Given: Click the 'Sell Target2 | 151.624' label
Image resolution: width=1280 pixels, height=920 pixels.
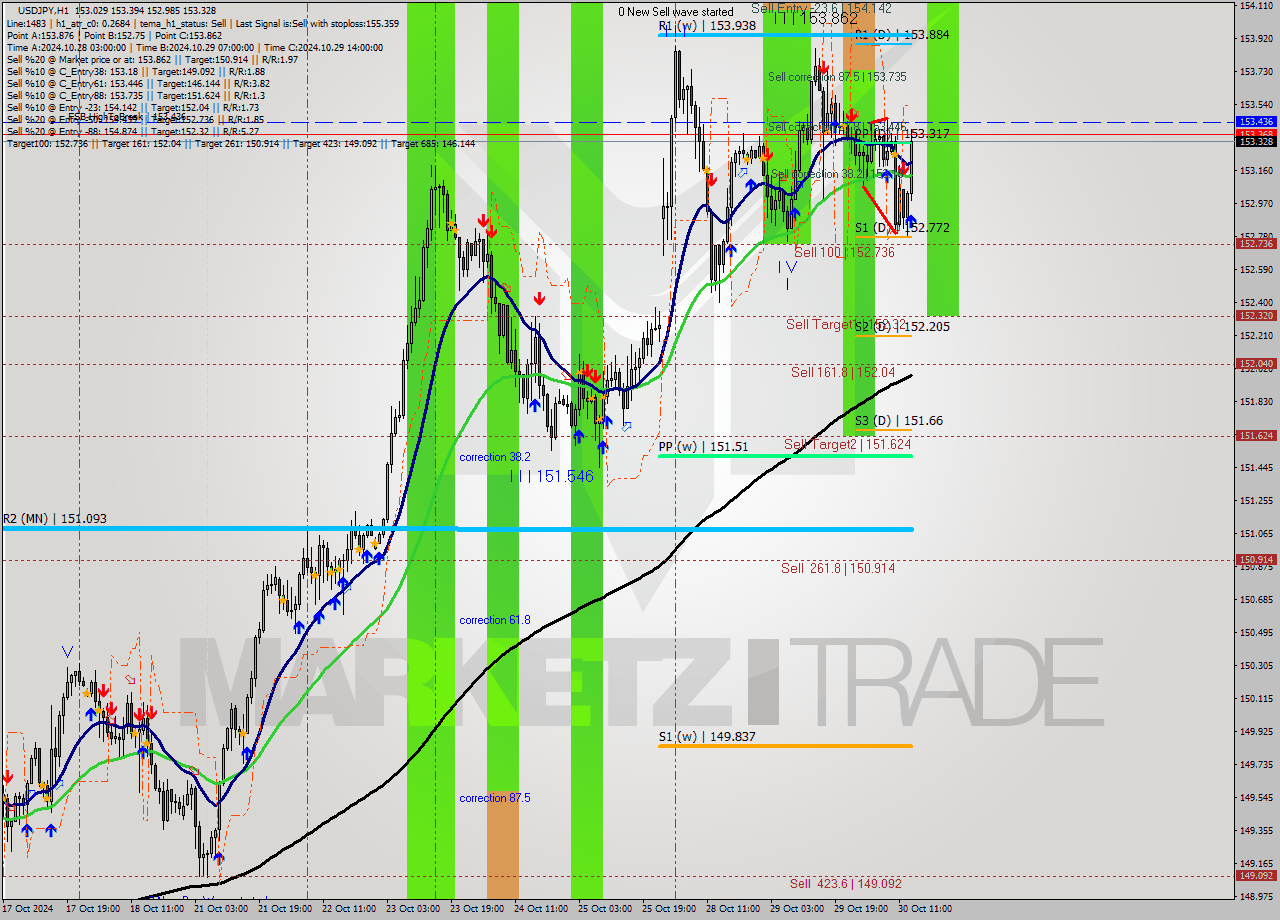Looking at the screenshot, I should (847, 444).
